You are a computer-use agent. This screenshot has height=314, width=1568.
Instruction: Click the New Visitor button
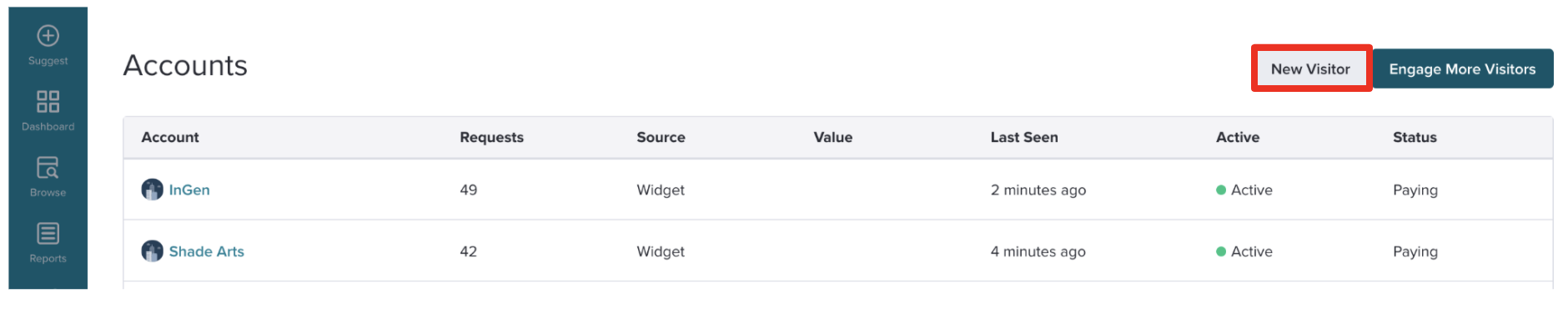1311,68
